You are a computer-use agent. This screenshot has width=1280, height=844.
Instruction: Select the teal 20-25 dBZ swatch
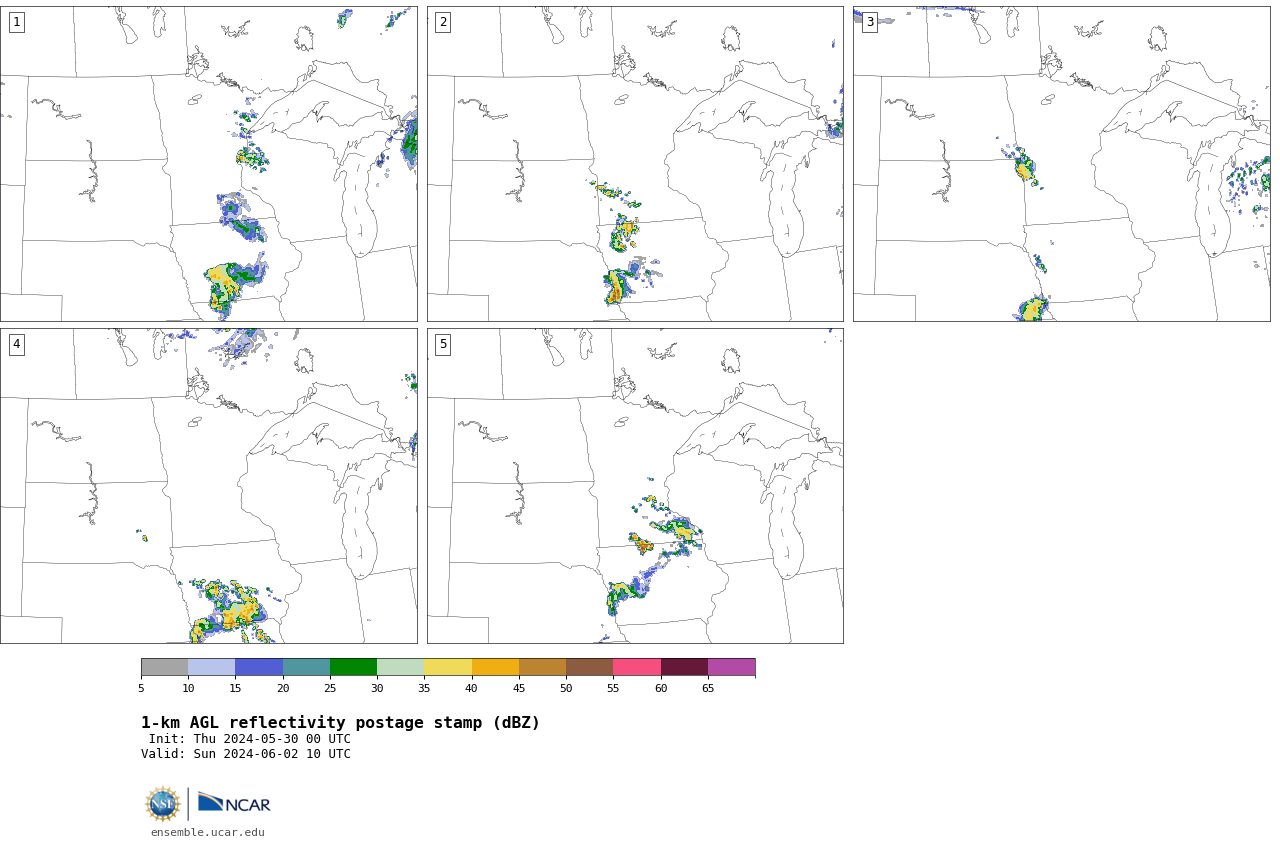tap(306, 667)
